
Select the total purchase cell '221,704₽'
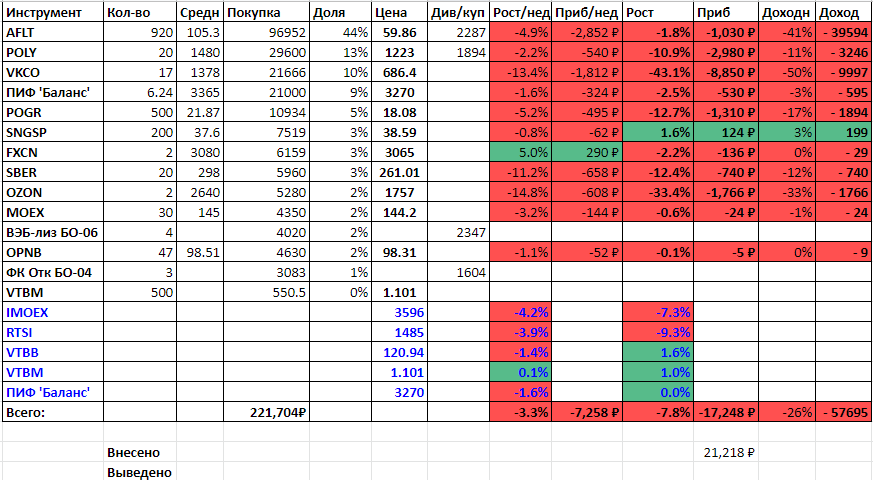(266, 413)
